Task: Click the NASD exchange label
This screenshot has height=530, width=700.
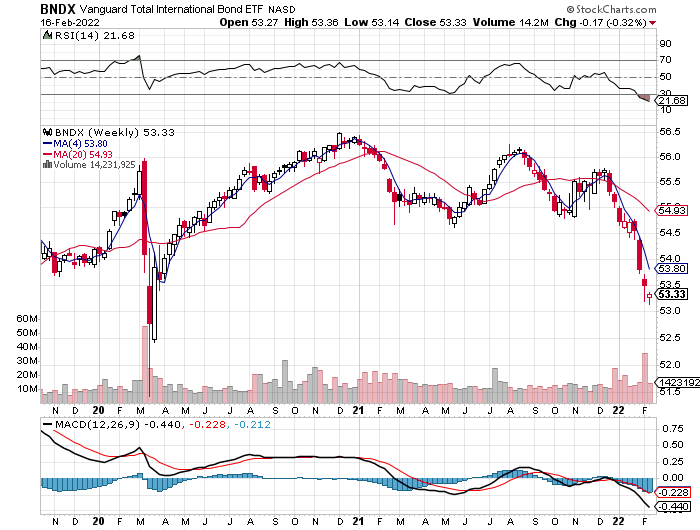Action: (x=282, y=9)
